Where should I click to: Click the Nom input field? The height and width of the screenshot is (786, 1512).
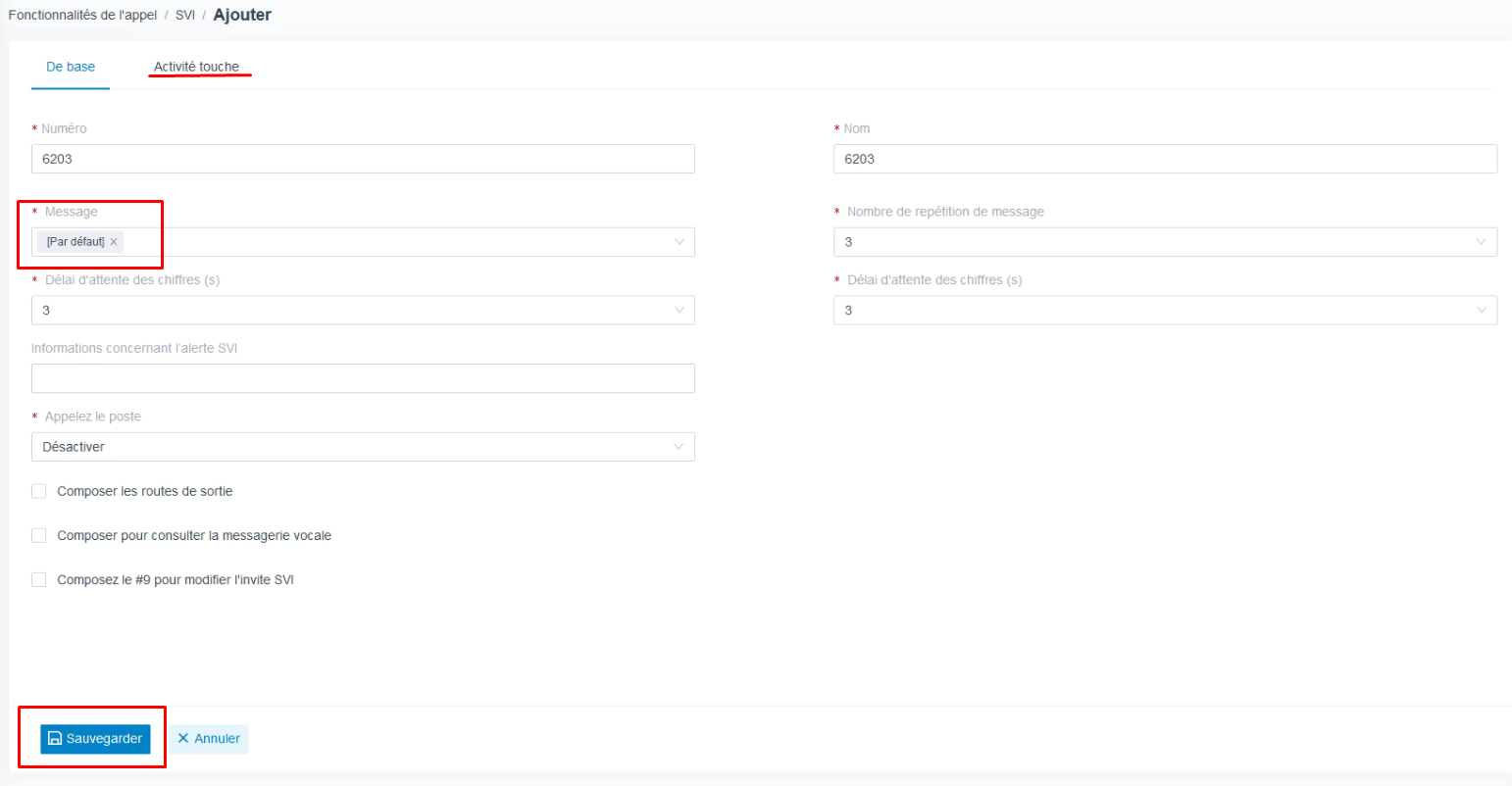(1165, 159)
